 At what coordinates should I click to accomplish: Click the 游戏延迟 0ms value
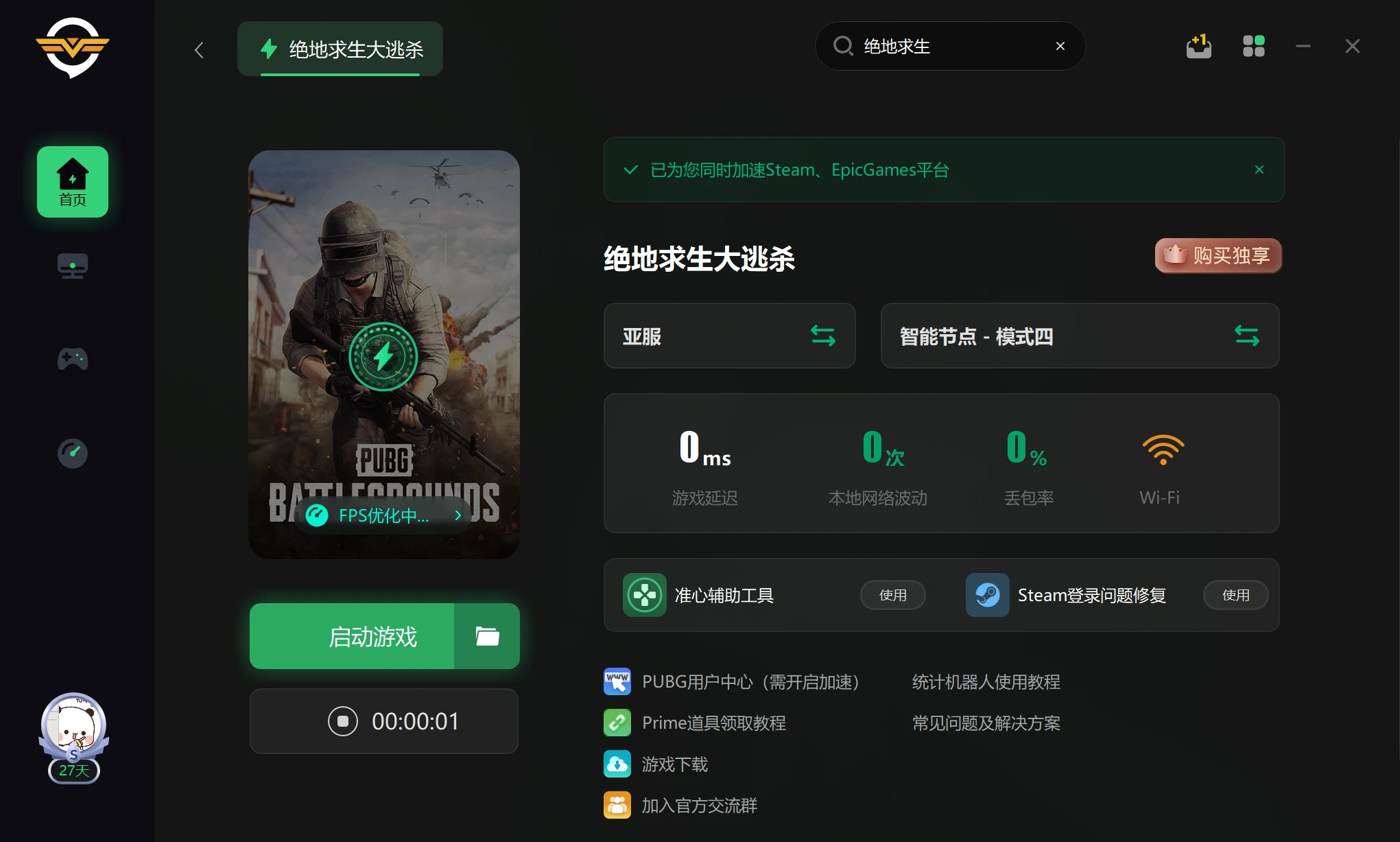click(x=705, y=447)
